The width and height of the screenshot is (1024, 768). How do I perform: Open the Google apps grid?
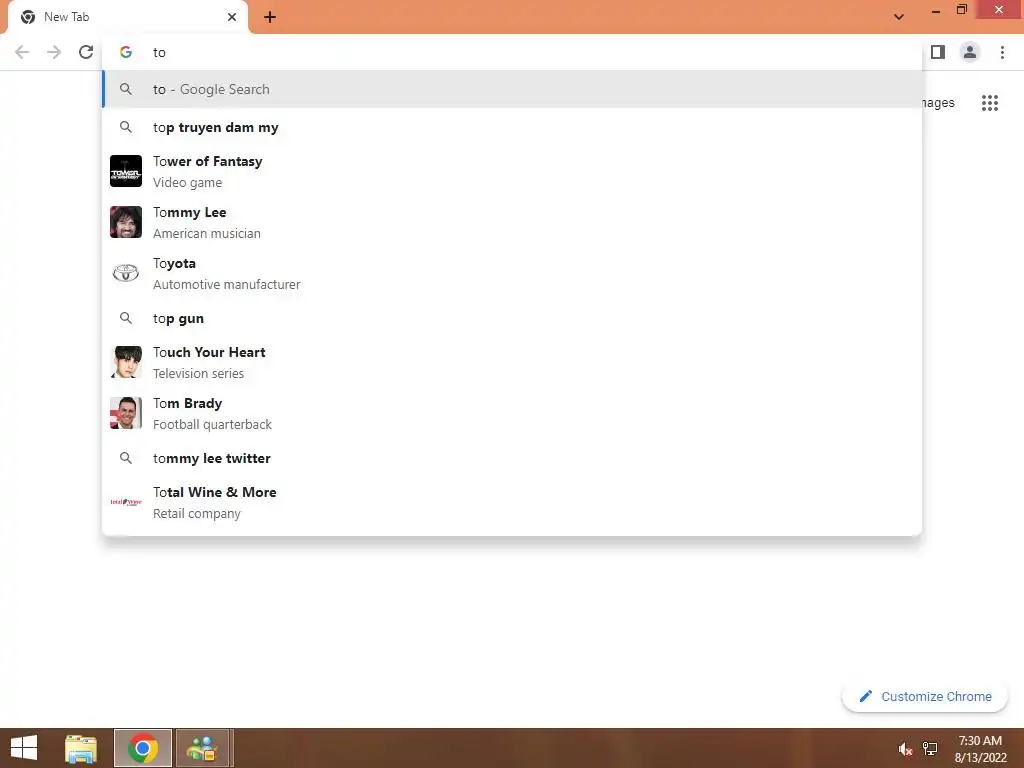(990, 103)
